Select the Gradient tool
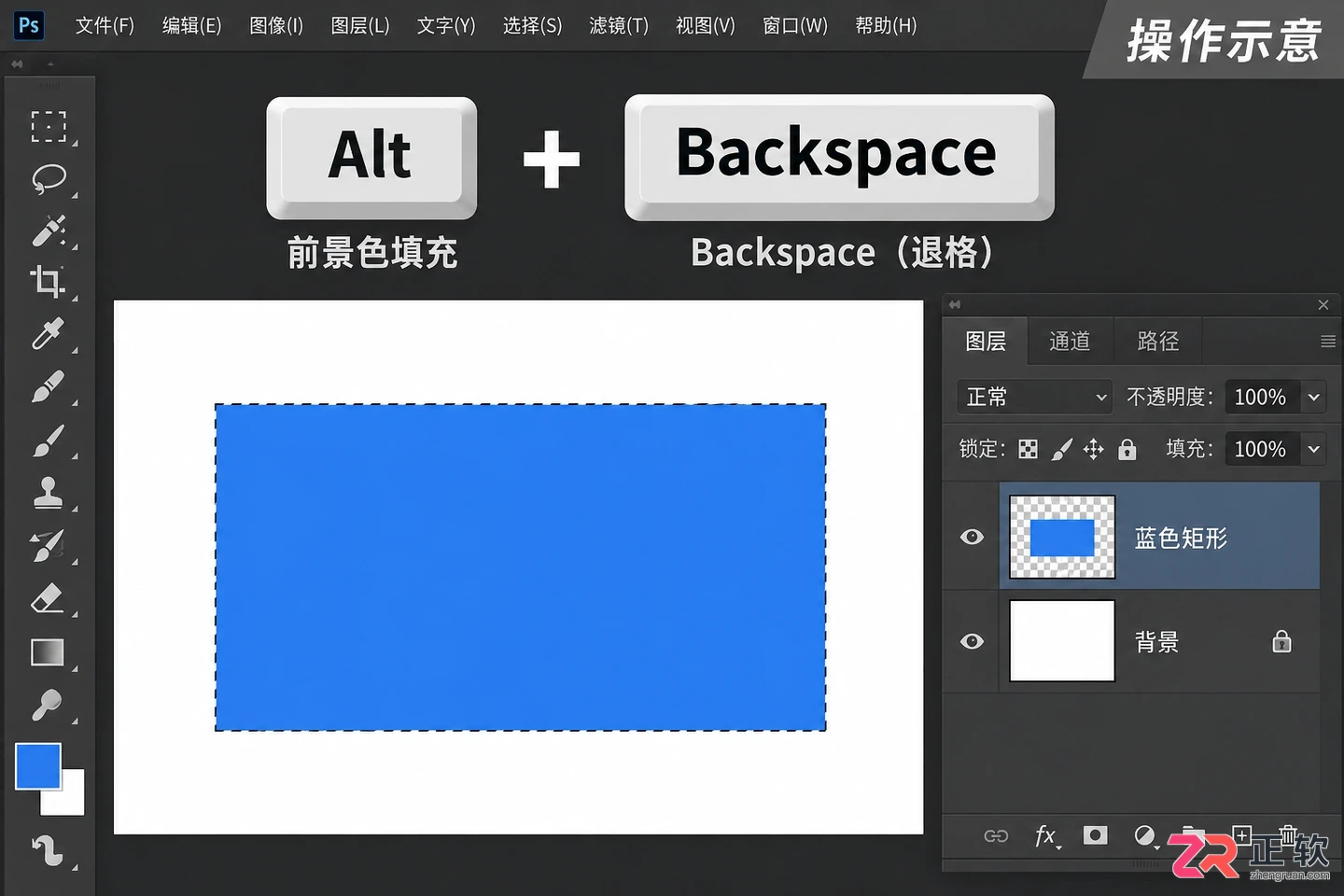 49,651
